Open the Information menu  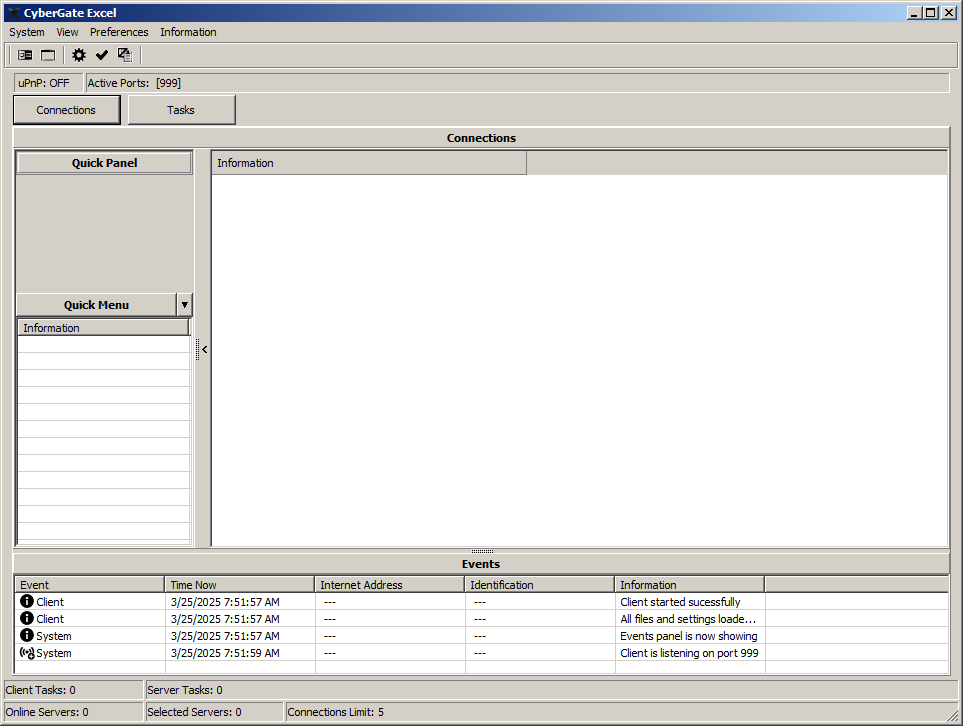tap(188, 32)
